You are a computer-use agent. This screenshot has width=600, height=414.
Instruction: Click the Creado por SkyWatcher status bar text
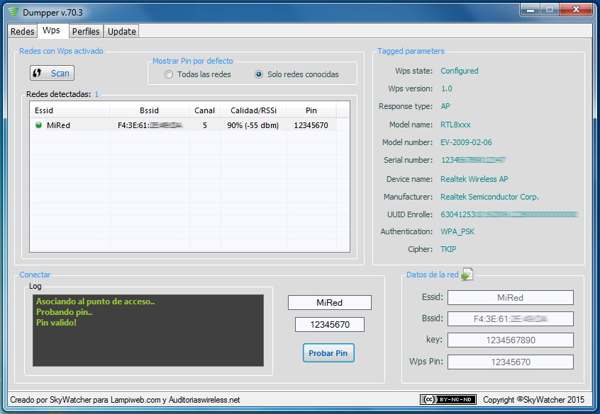[x=125, y=399]
